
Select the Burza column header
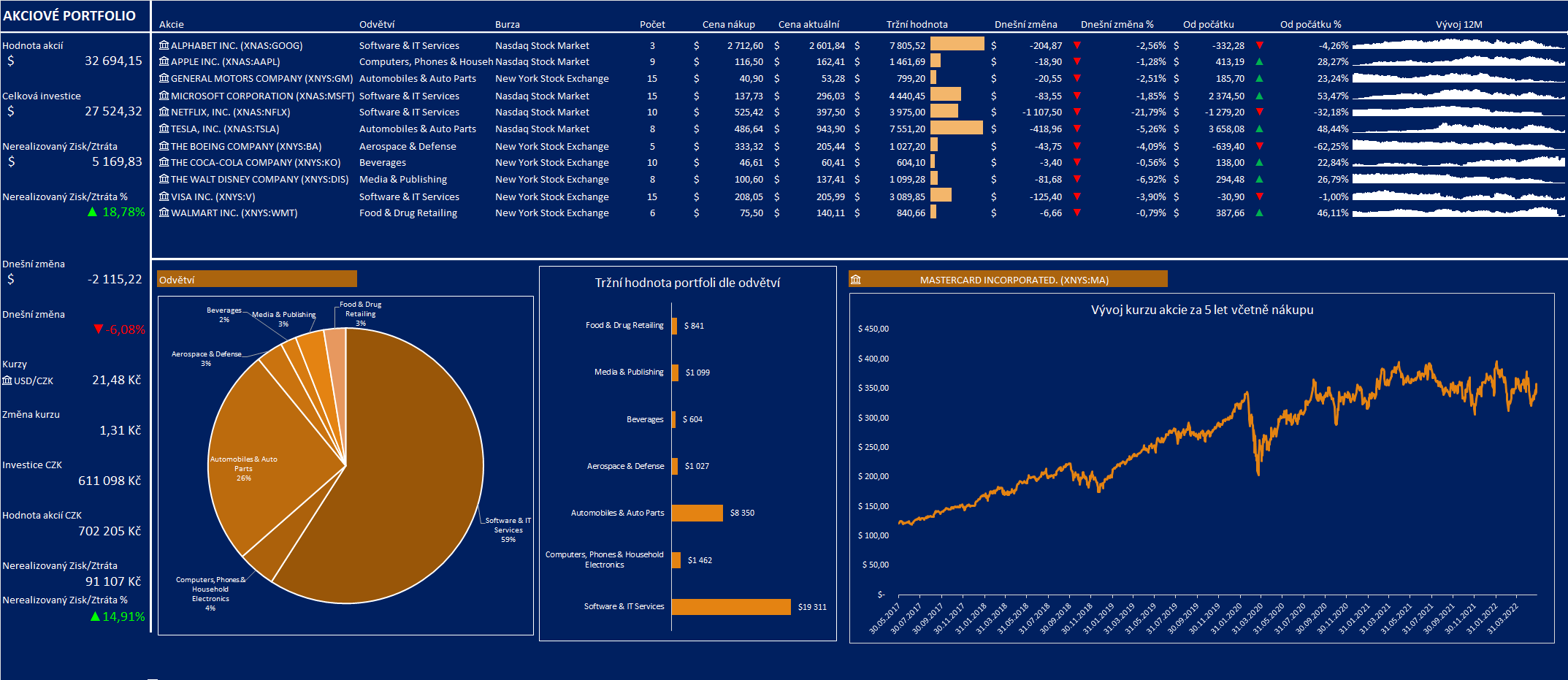pos(508,24)
